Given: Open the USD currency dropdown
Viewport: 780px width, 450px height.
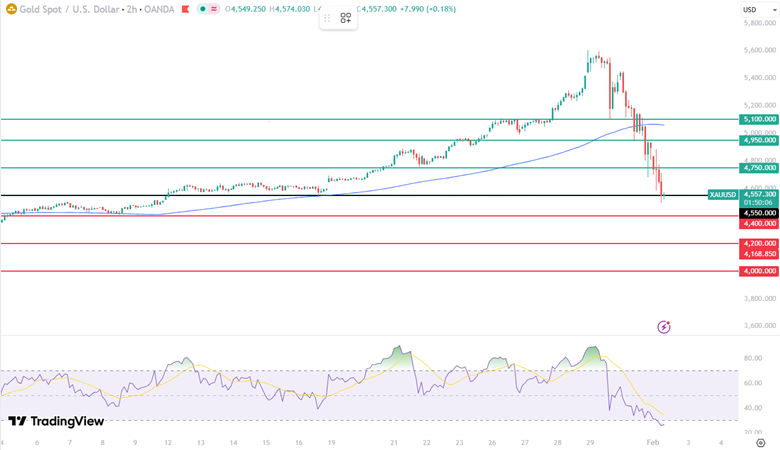Looking at the screenshot, I should click(x=750, y=10).
